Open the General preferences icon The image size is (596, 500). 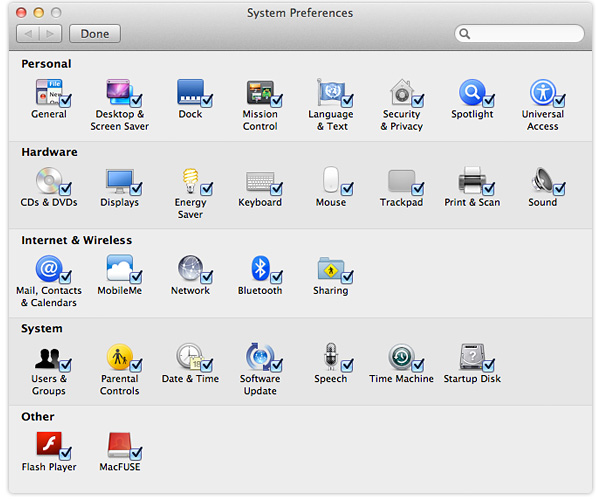(49, 92)
